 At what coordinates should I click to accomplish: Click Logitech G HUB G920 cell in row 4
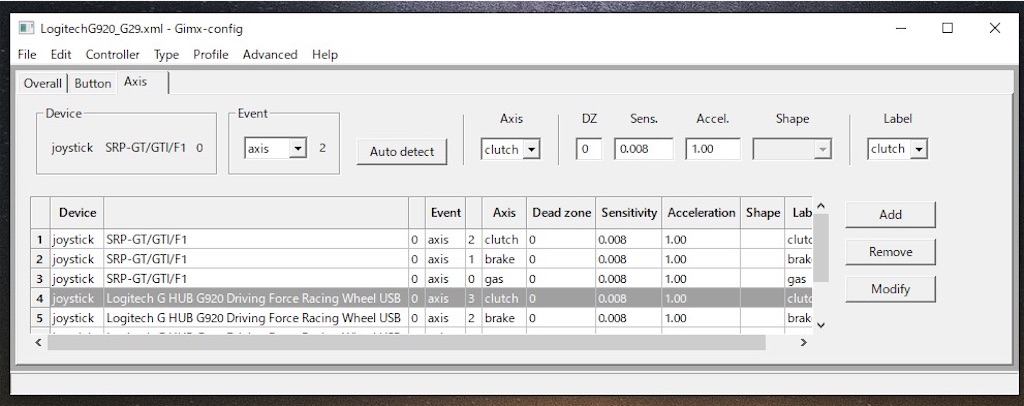click(256, 298)
